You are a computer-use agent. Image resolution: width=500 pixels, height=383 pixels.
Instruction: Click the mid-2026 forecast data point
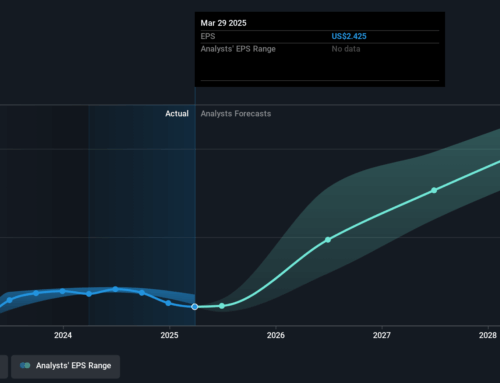pyautogui.click(x=328, y=240)
